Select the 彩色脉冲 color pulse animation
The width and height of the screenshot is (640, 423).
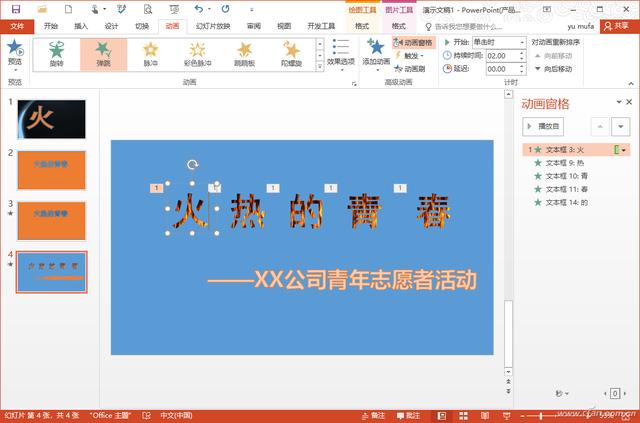pyautogui.click(x=198, y=54)
